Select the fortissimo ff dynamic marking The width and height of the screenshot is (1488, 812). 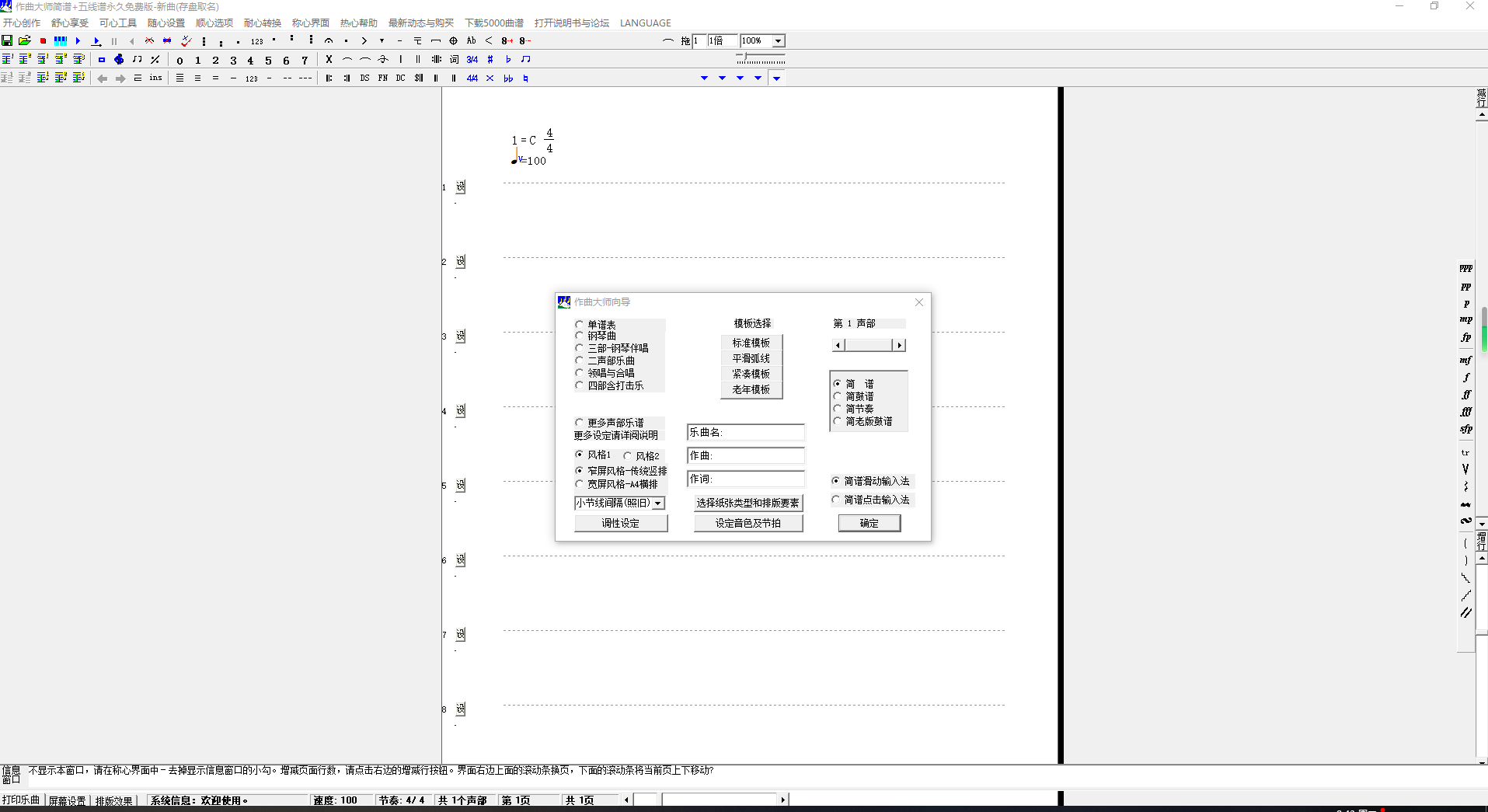click(x=1465, y=395)
